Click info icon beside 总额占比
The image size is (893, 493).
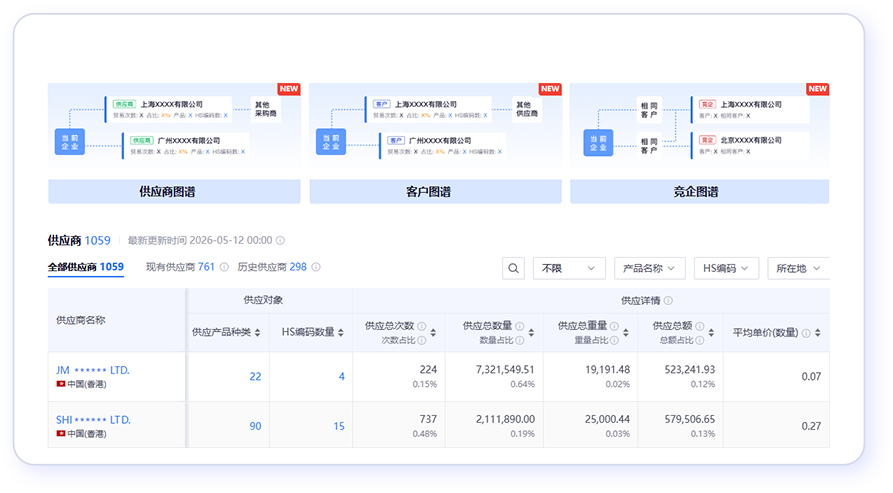[699, 340]
